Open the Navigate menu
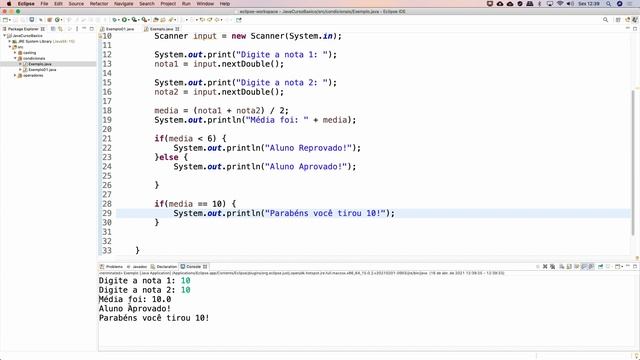640x360 pixels. click(124, 4)
